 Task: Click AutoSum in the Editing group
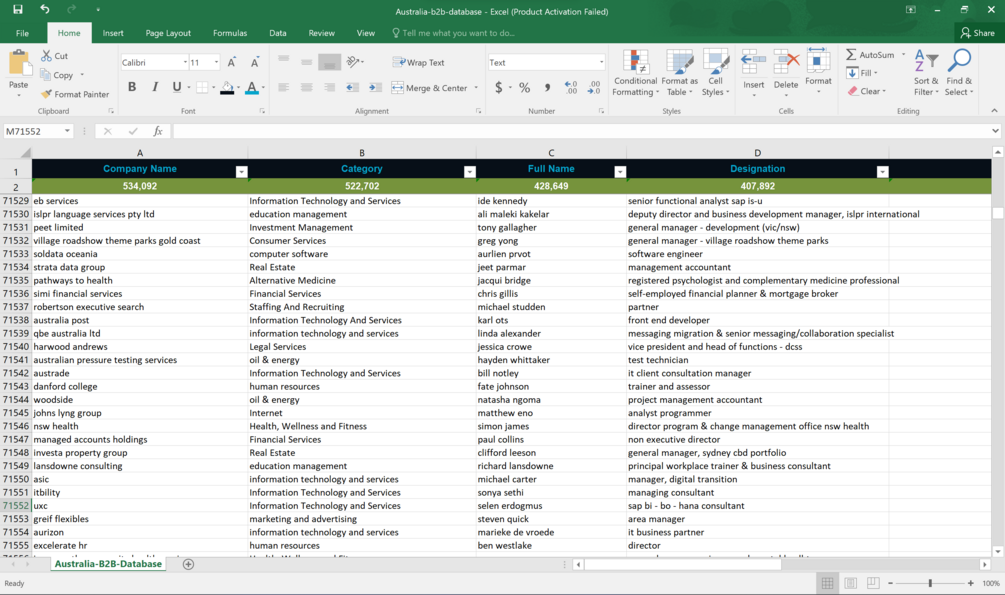[x=870, y=55]
